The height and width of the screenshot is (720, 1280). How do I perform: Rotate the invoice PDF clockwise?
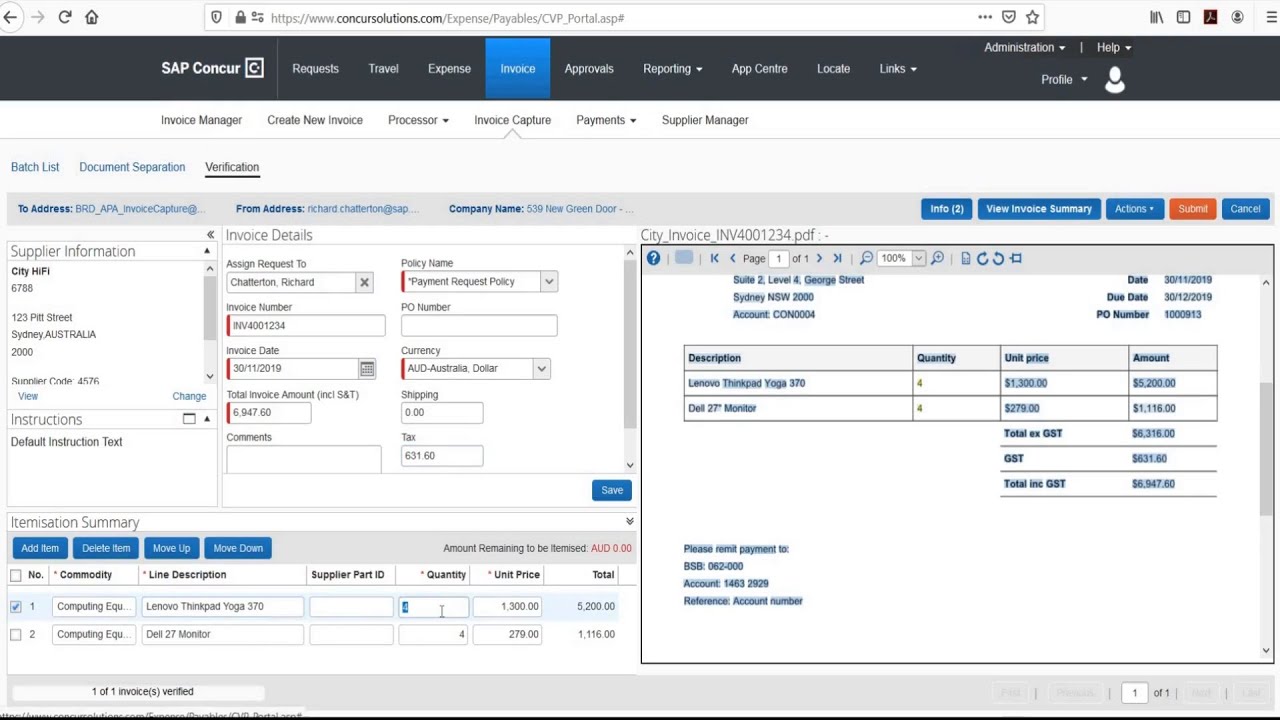[x=983, y=258]
